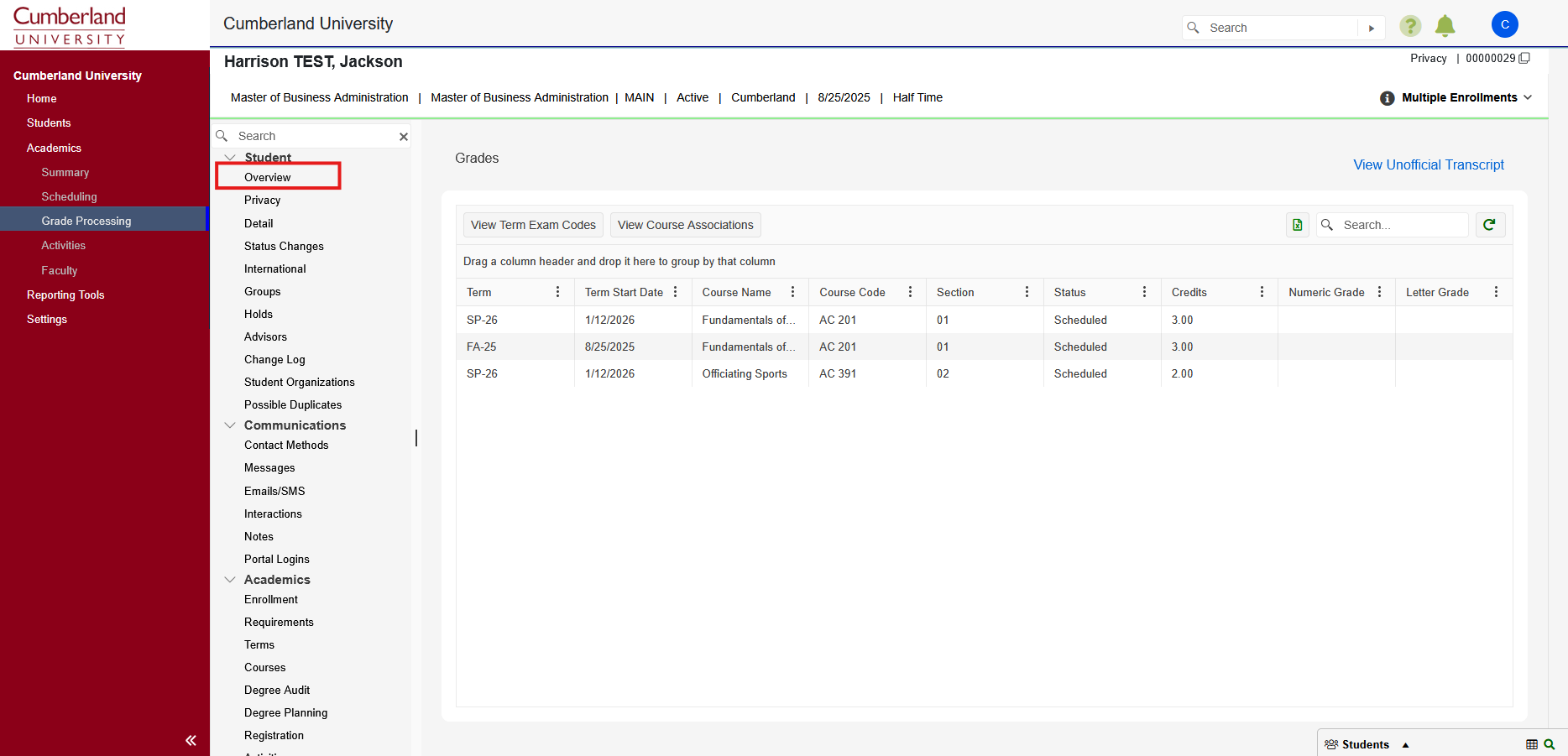The height and width of the screenshot is (756, 1568).
Task: Collapse the Student section
Action: (x=230, y=158)
